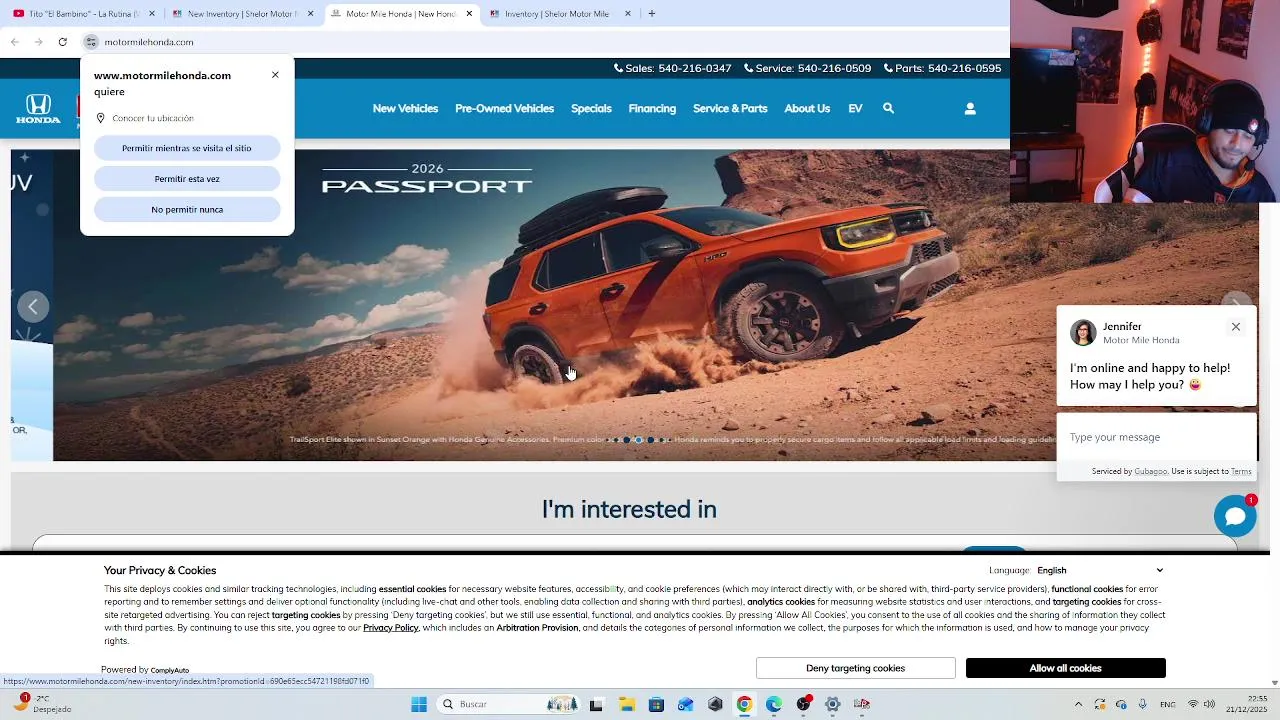
Task: Click the Wi-Fi network tray icon
Action: 1193,704
